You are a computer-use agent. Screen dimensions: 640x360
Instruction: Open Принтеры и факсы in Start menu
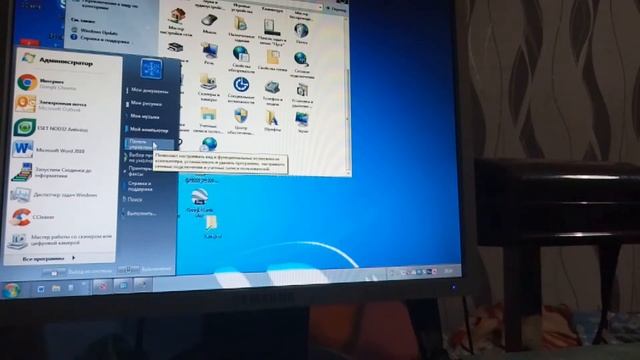[x=139, y=171]
